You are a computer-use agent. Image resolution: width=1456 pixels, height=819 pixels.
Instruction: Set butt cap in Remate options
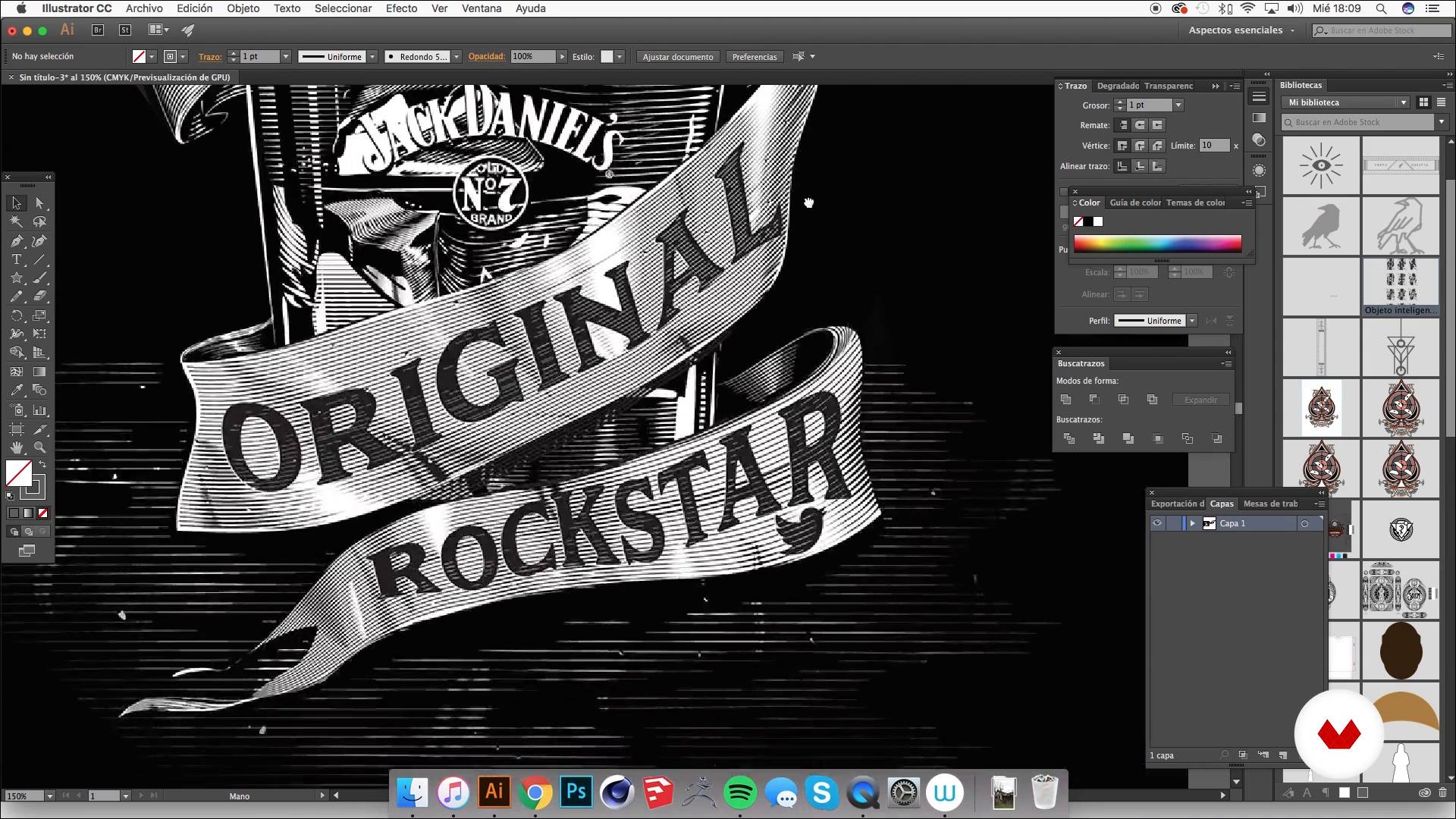pos(1123,125)
